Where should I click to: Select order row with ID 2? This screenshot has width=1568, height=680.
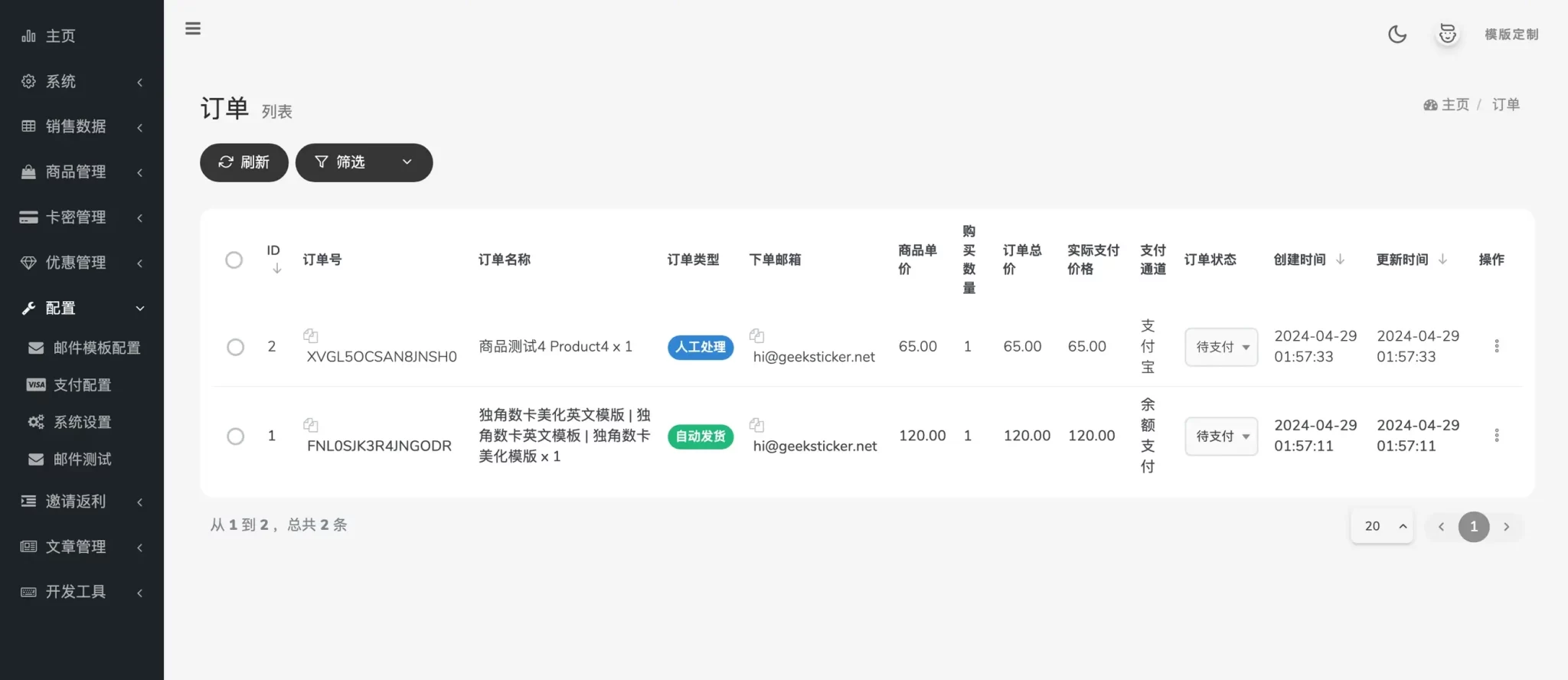236,347
